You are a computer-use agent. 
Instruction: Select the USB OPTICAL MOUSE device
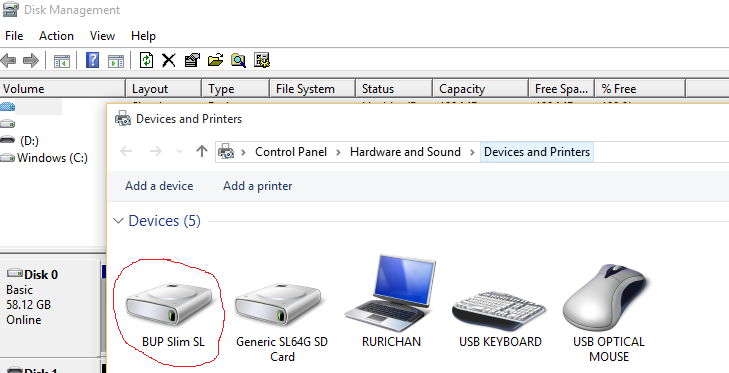609,313
